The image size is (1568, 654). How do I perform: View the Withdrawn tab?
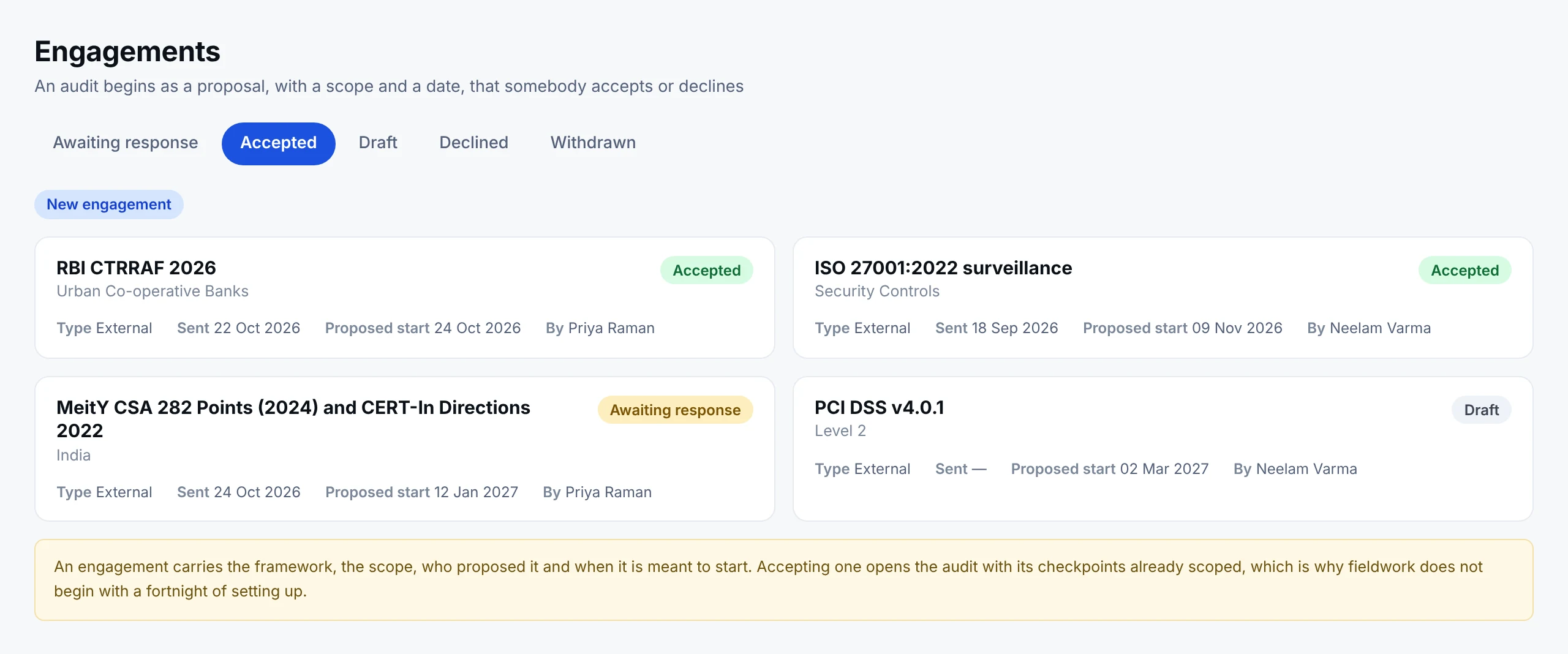(593, 143)
